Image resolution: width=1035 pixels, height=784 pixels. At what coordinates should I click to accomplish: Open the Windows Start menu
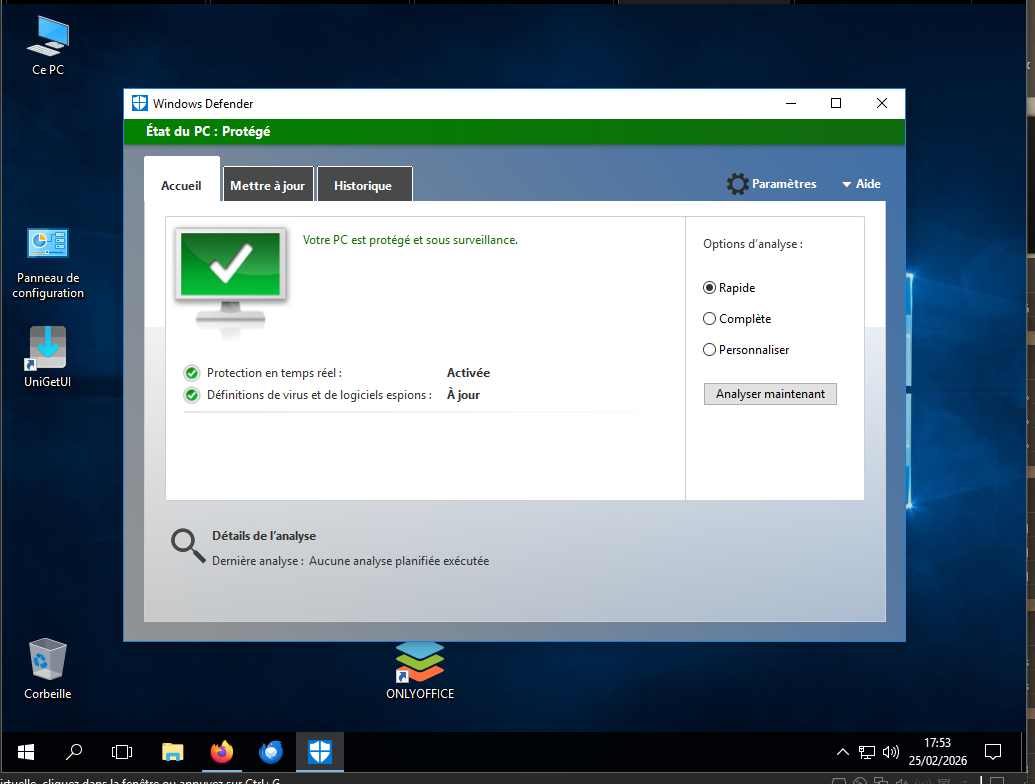[26, 752]
